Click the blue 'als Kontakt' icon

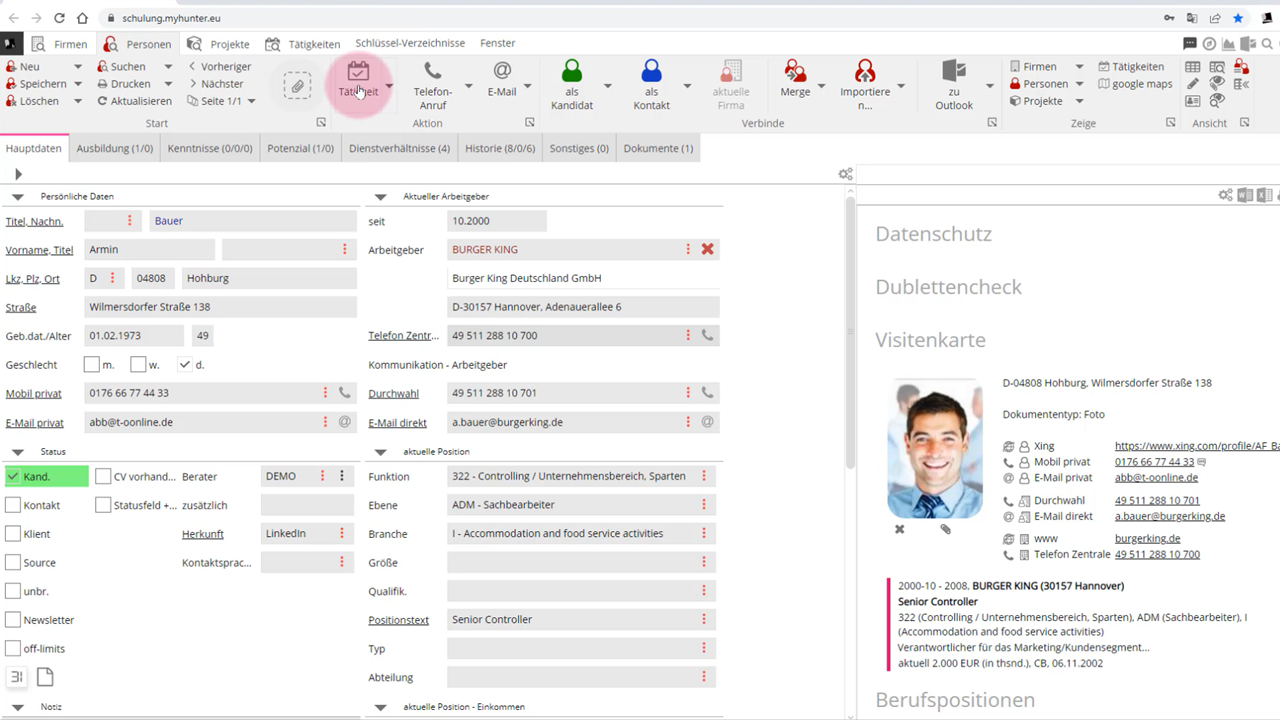[651, 72]
